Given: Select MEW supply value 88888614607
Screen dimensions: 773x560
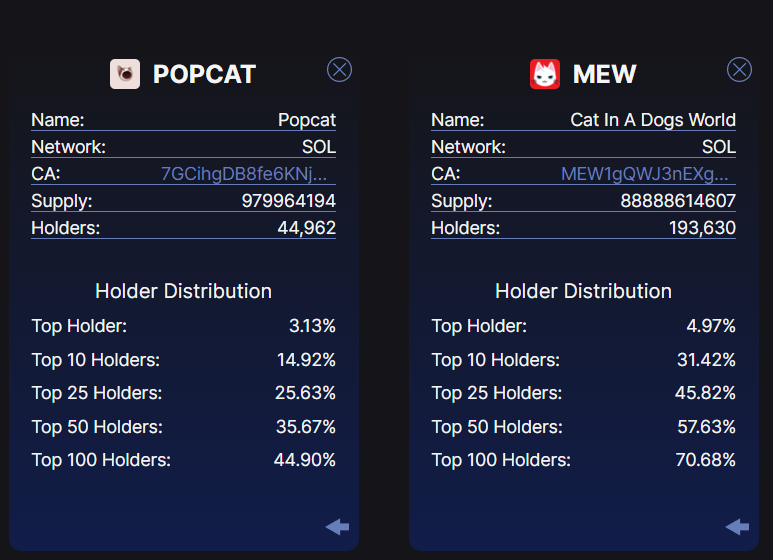Looking at the screenshot, I should tap(678, 201).
